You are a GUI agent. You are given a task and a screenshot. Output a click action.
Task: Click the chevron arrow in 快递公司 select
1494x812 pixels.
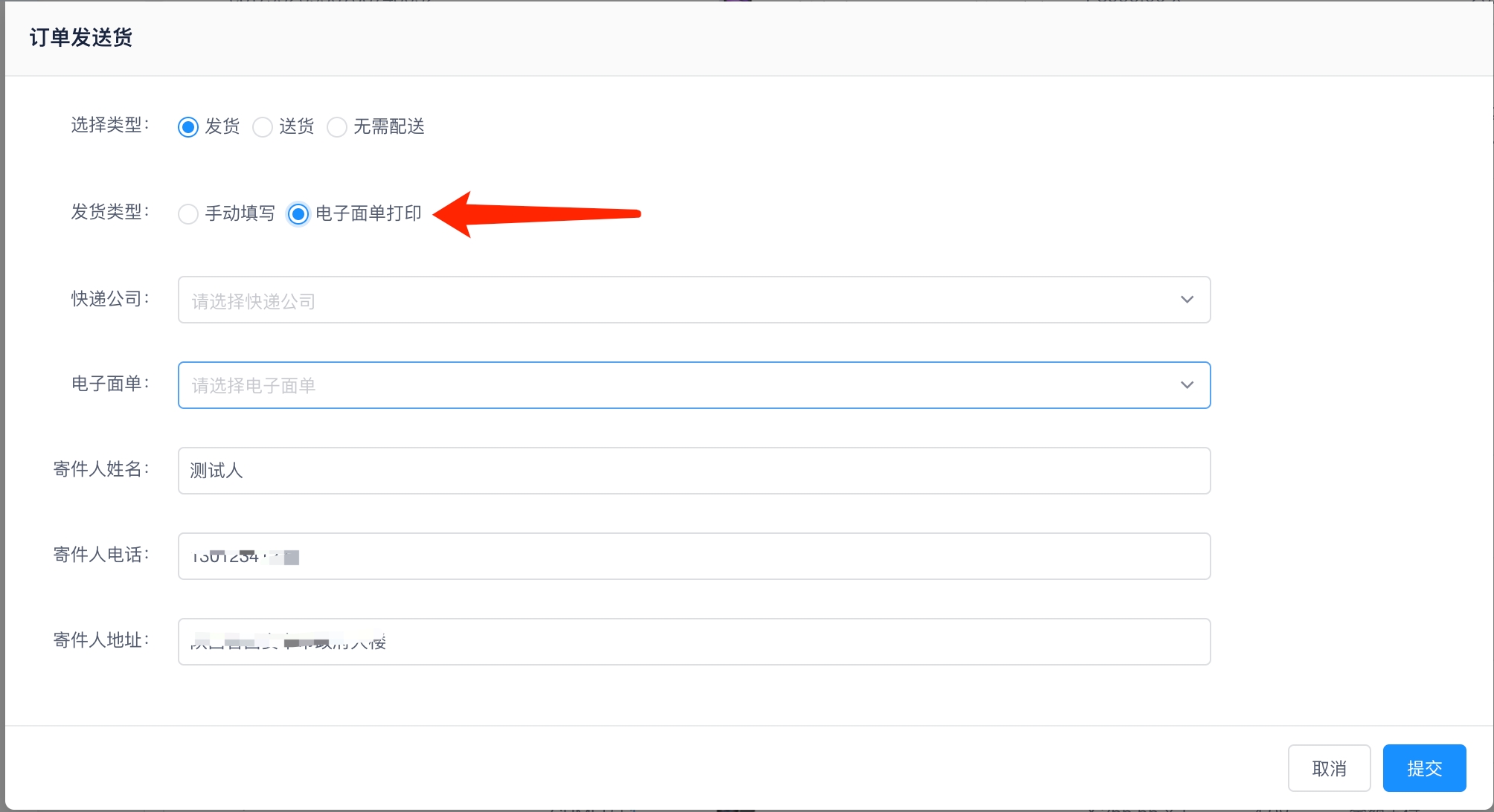click(x=1187, y=300)
